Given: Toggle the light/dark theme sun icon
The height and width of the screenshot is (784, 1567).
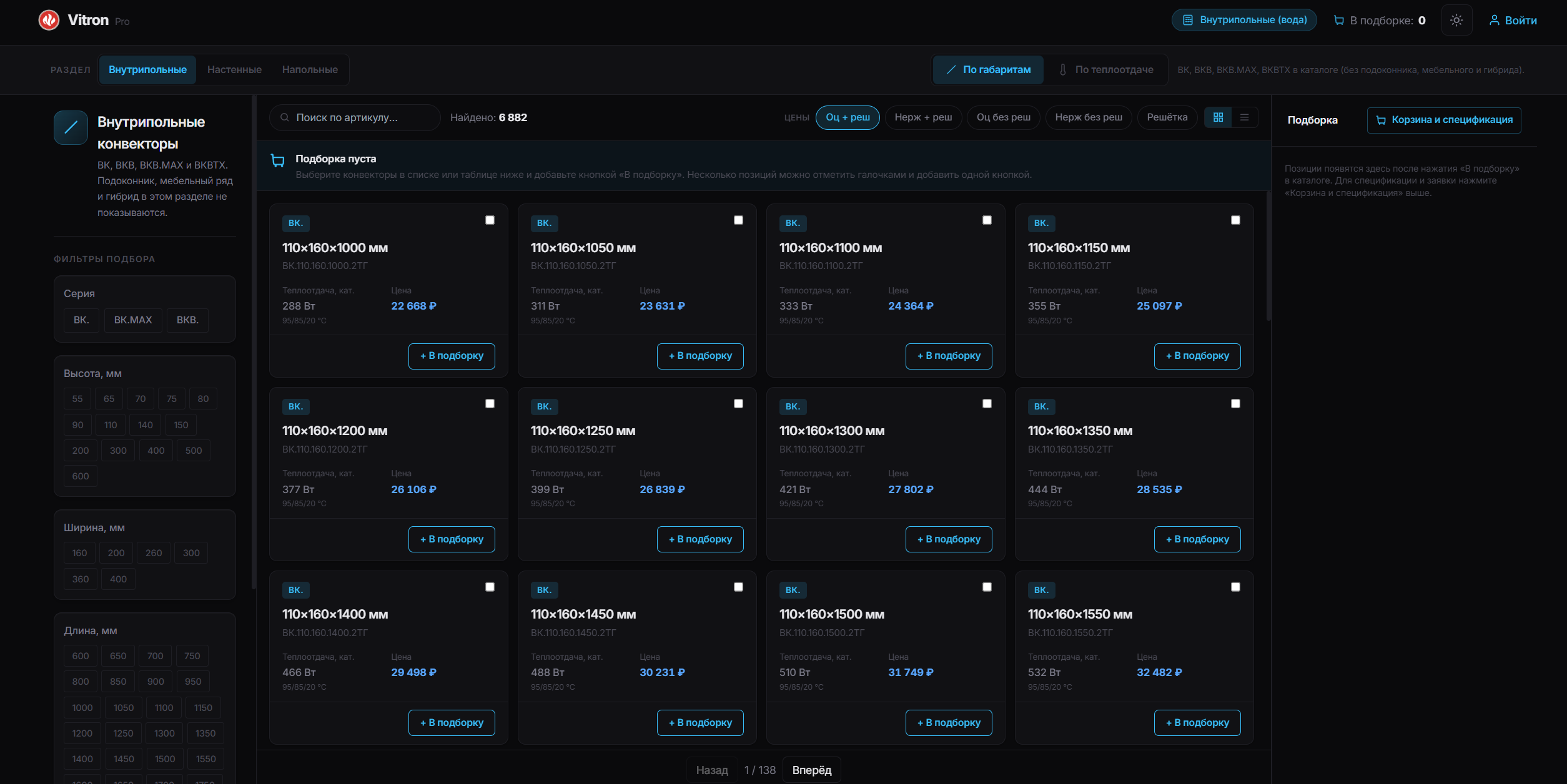Looking at the screenshot, I should pos(1456,20).
